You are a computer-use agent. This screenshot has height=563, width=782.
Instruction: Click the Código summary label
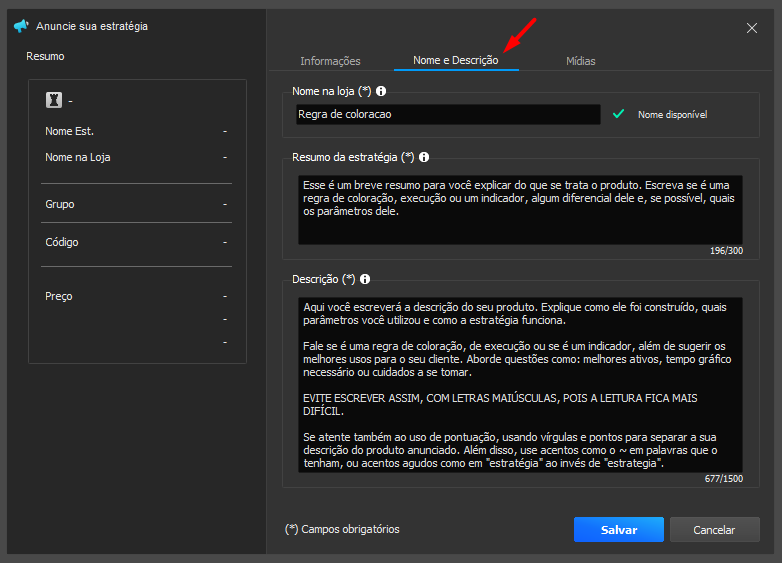[62, 242]
